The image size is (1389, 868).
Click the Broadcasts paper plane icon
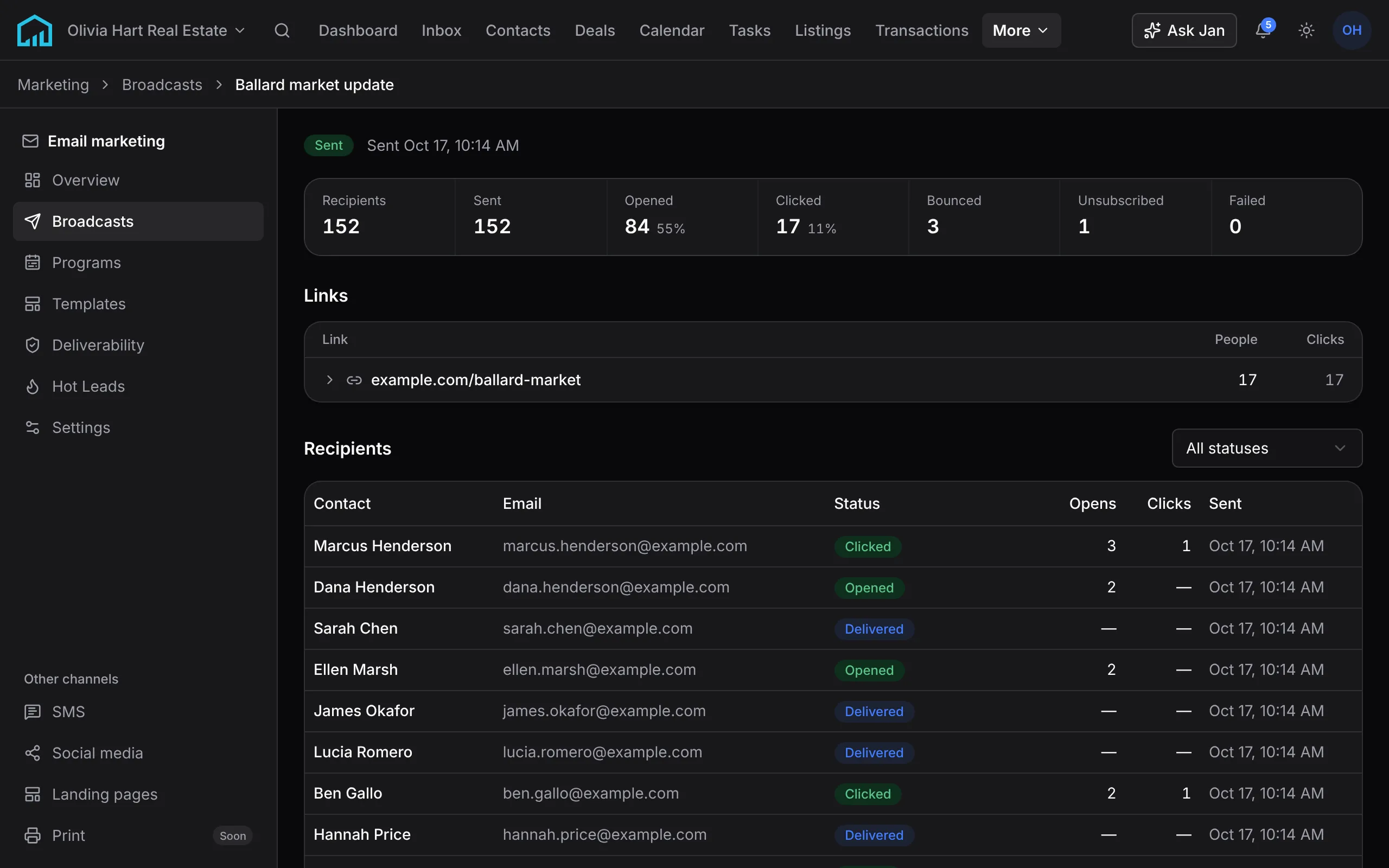click(x=33, y=221)
